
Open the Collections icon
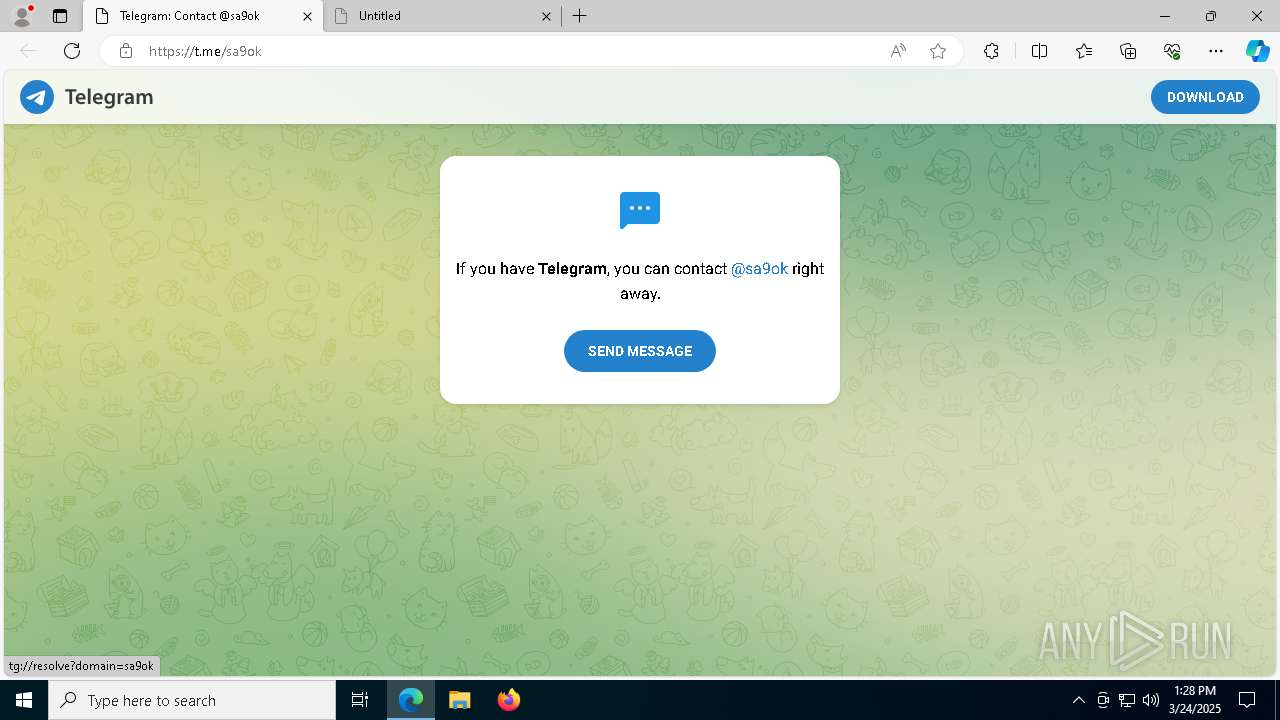pos(1128,51)
